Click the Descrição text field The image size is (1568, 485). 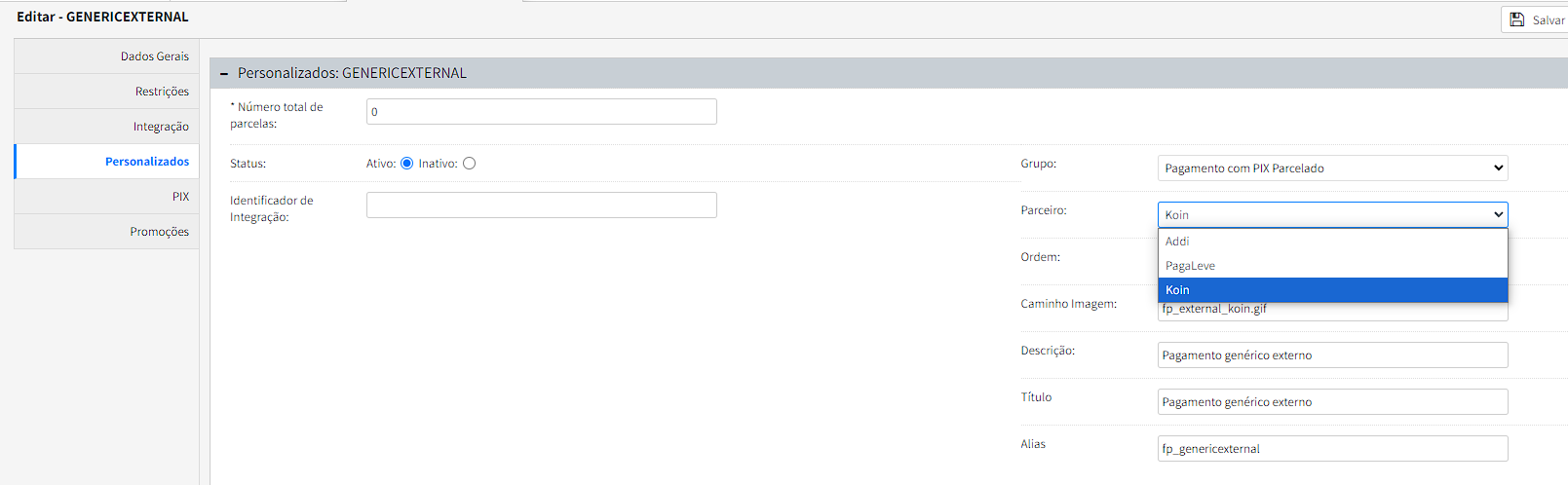[1332, 355]
